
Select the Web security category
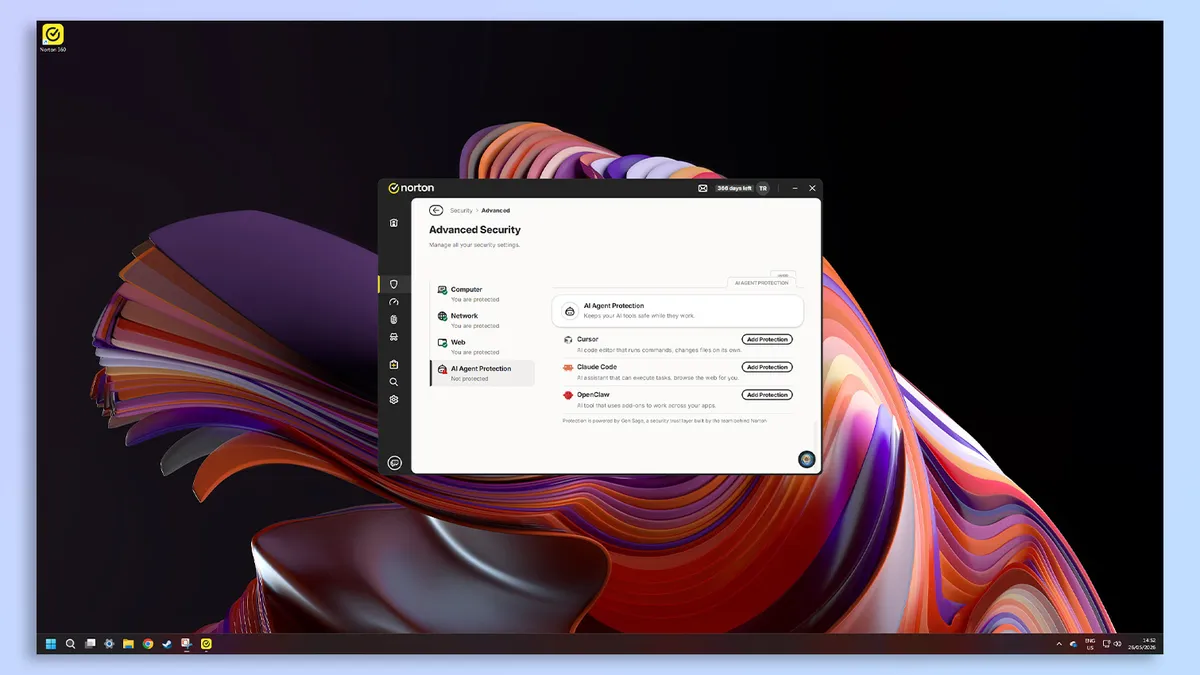pyautogui.click(x=482, y=347)
